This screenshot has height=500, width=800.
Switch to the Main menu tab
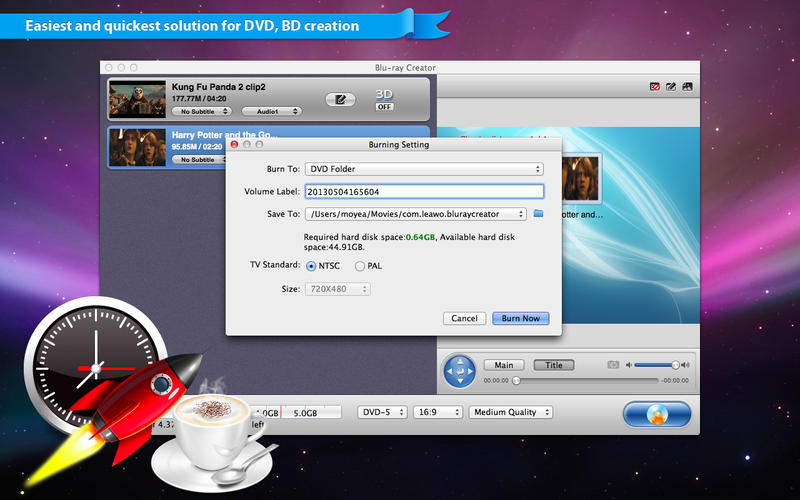[504, 365]
